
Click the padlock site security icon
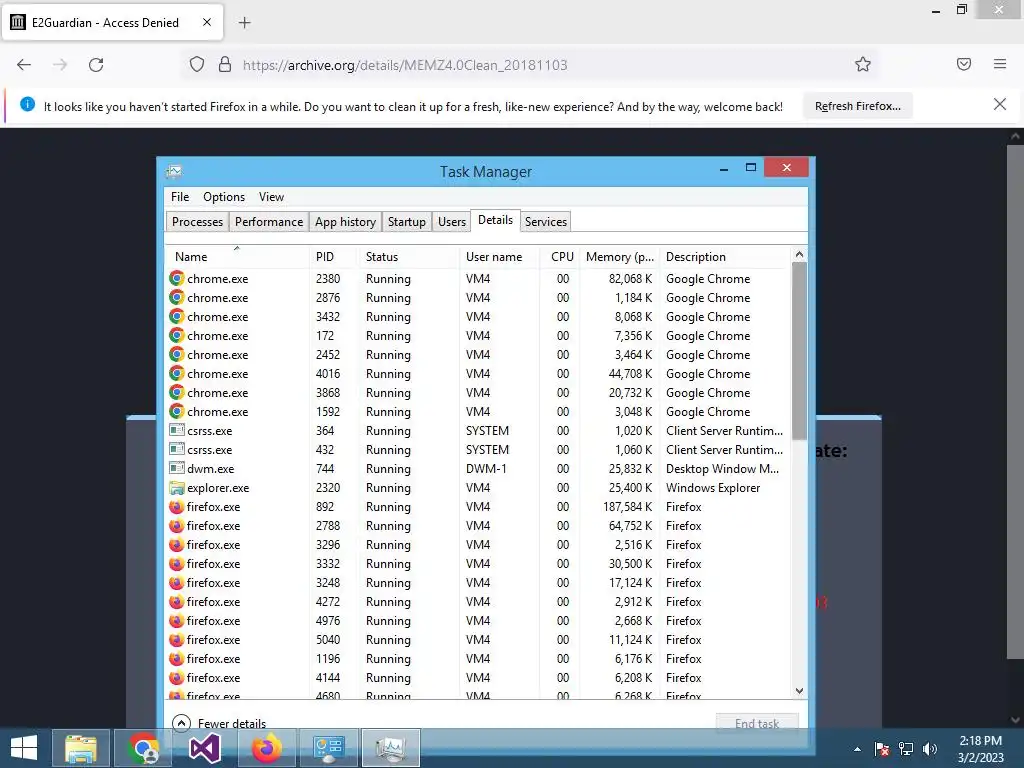pos(225,65)
